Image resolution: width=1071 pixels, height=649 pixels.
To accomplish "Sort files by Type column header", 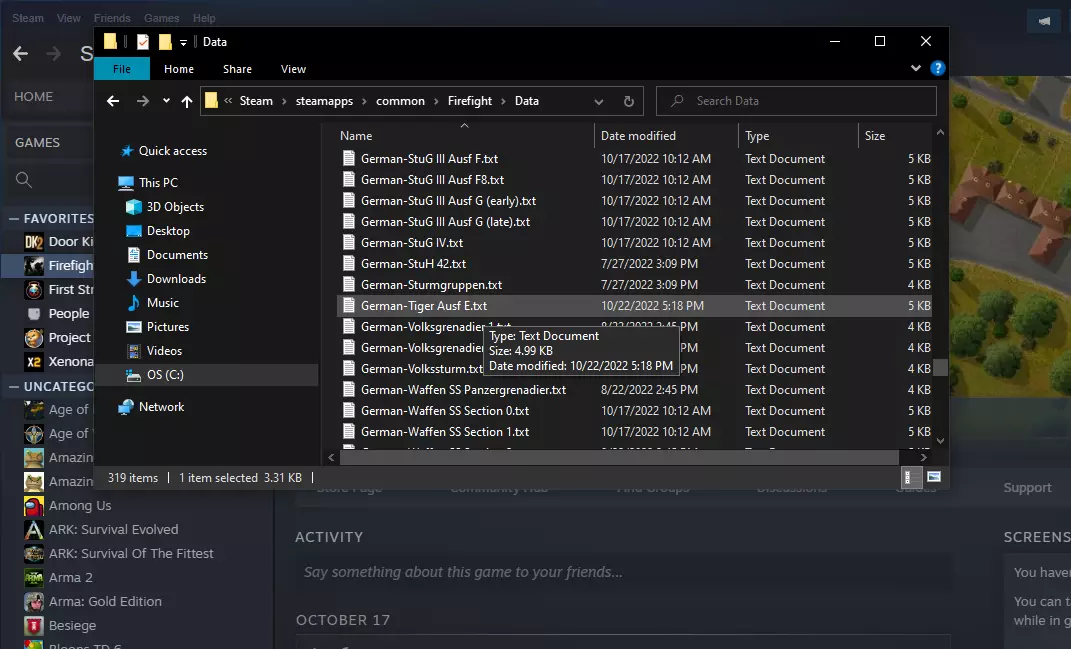I will click(x=757, y=136).
